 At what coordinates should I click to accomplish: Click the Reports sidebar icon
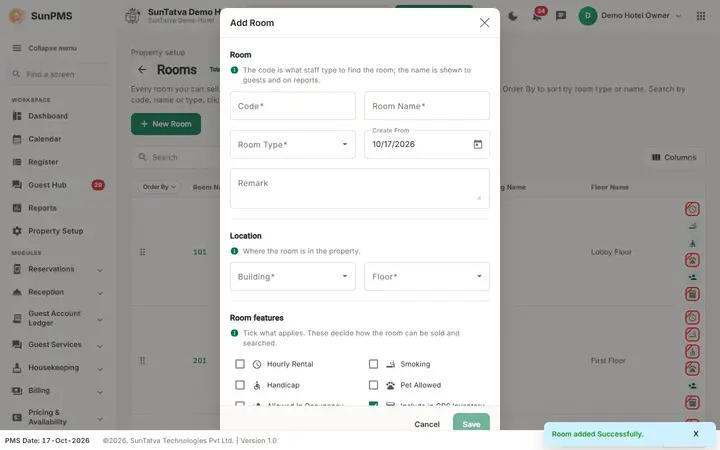[17, 208]
